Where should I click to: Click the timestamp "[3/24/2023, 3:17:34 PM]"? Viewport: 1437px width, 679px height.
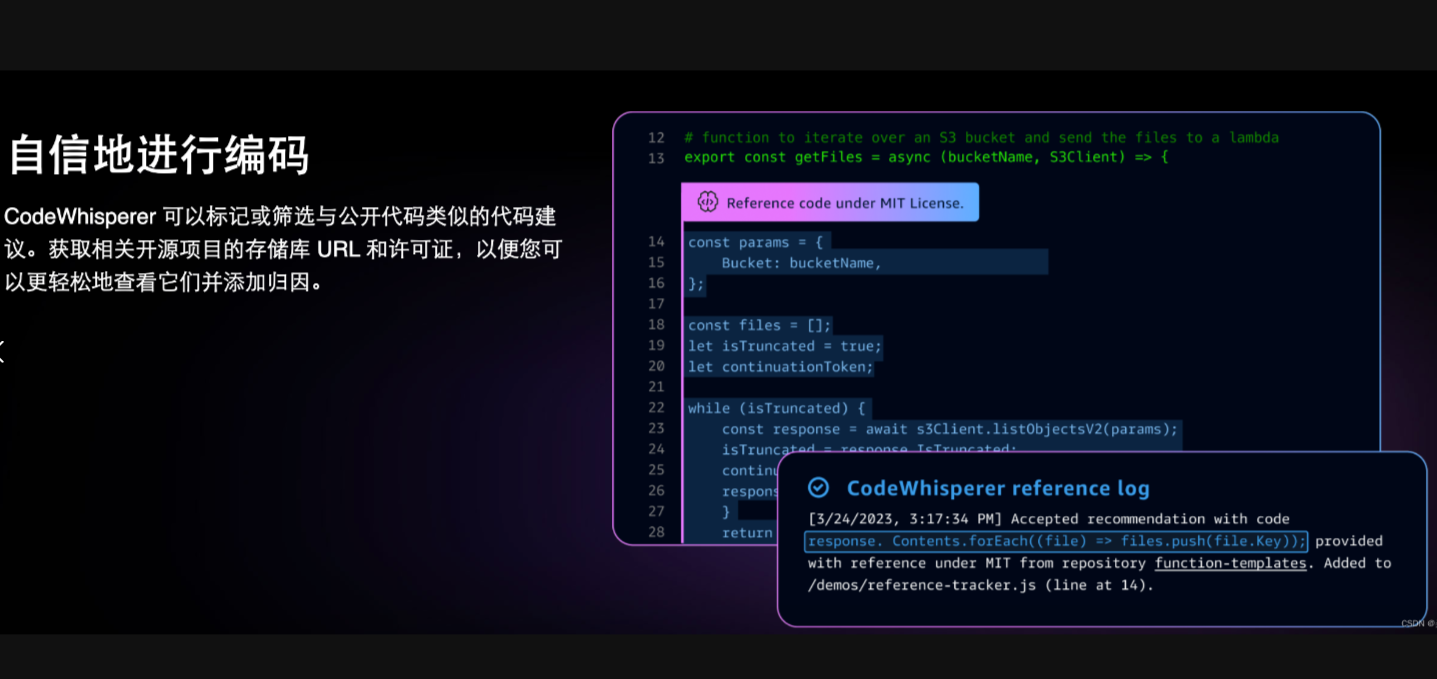tap(905, 519)
